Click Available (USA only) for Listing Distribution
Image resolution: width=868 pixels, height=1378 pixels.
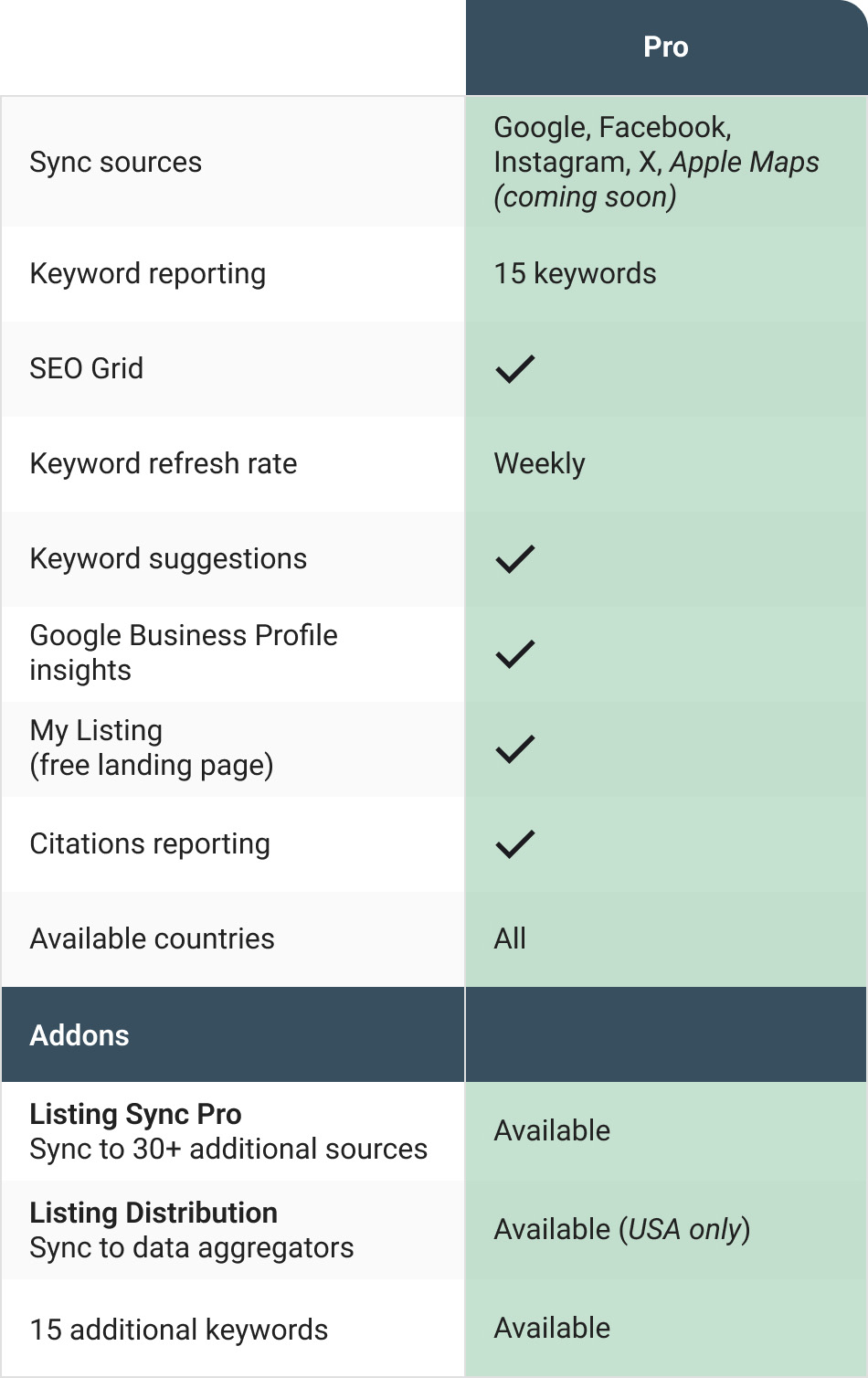click(x=621, y=1230)
